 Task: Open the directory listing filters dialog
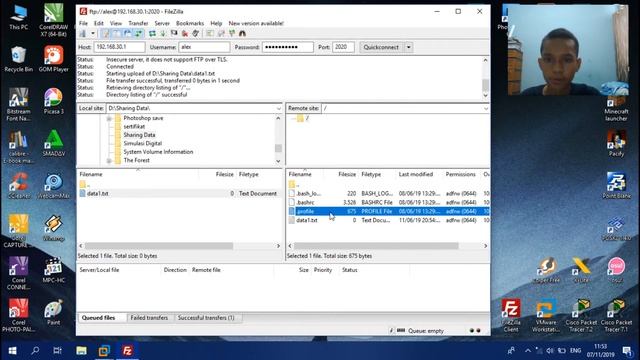click(210, 33)
